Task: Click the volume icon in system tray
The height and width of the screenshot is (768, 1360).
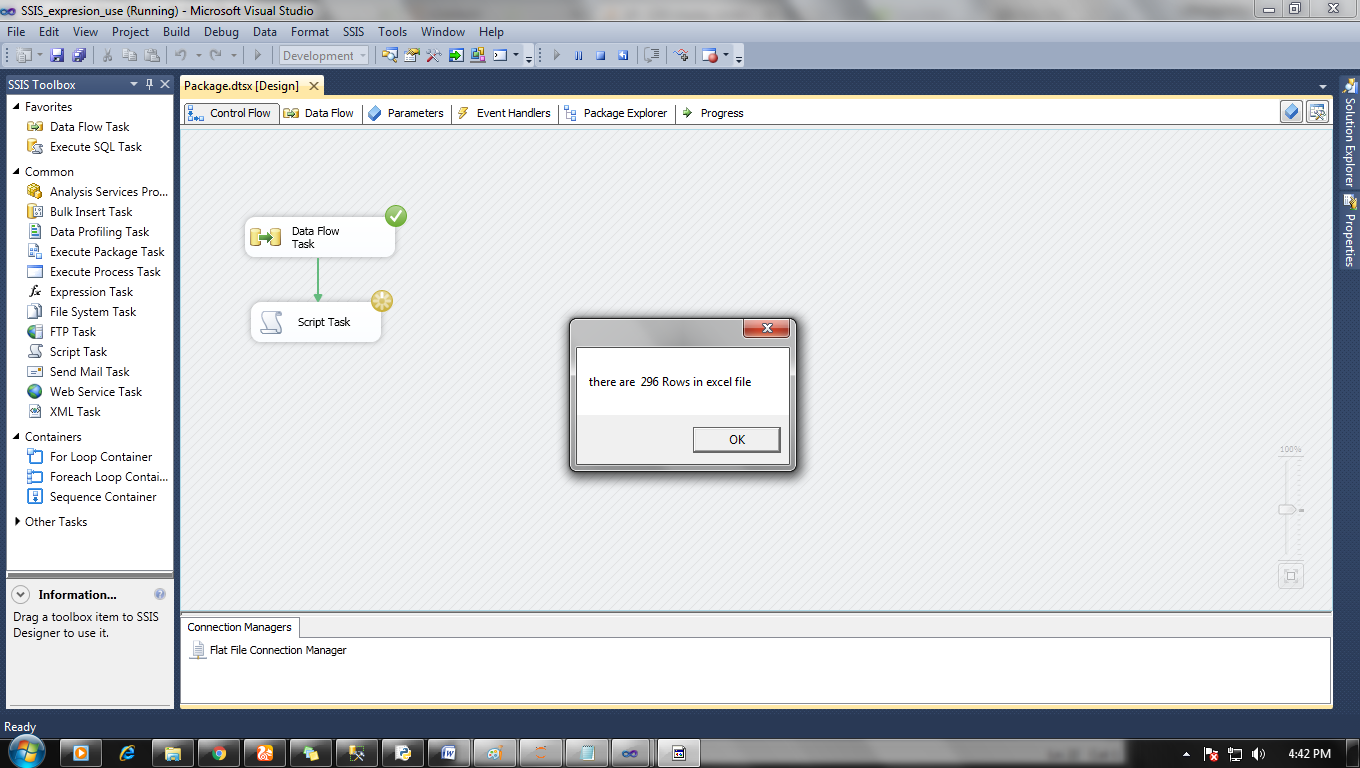Action: coord(1258,754)
